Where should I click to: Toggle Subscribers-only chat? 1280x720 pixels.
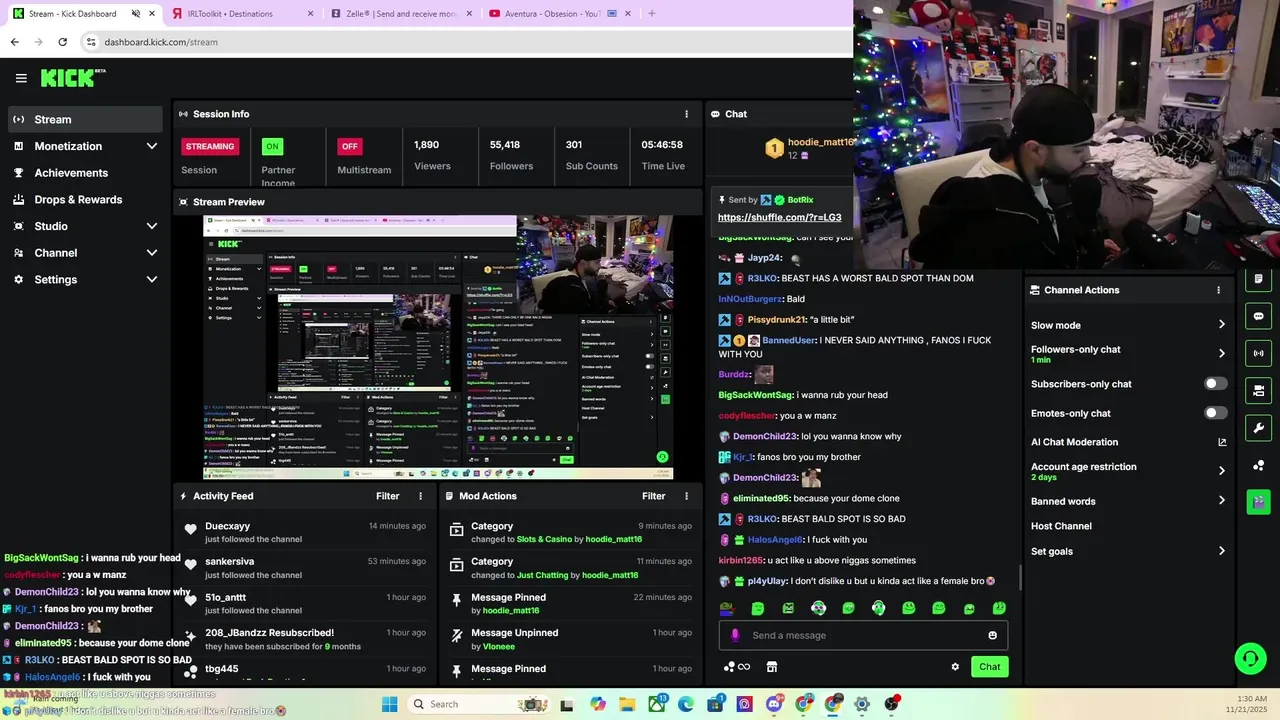click(x=1215, y=384)
